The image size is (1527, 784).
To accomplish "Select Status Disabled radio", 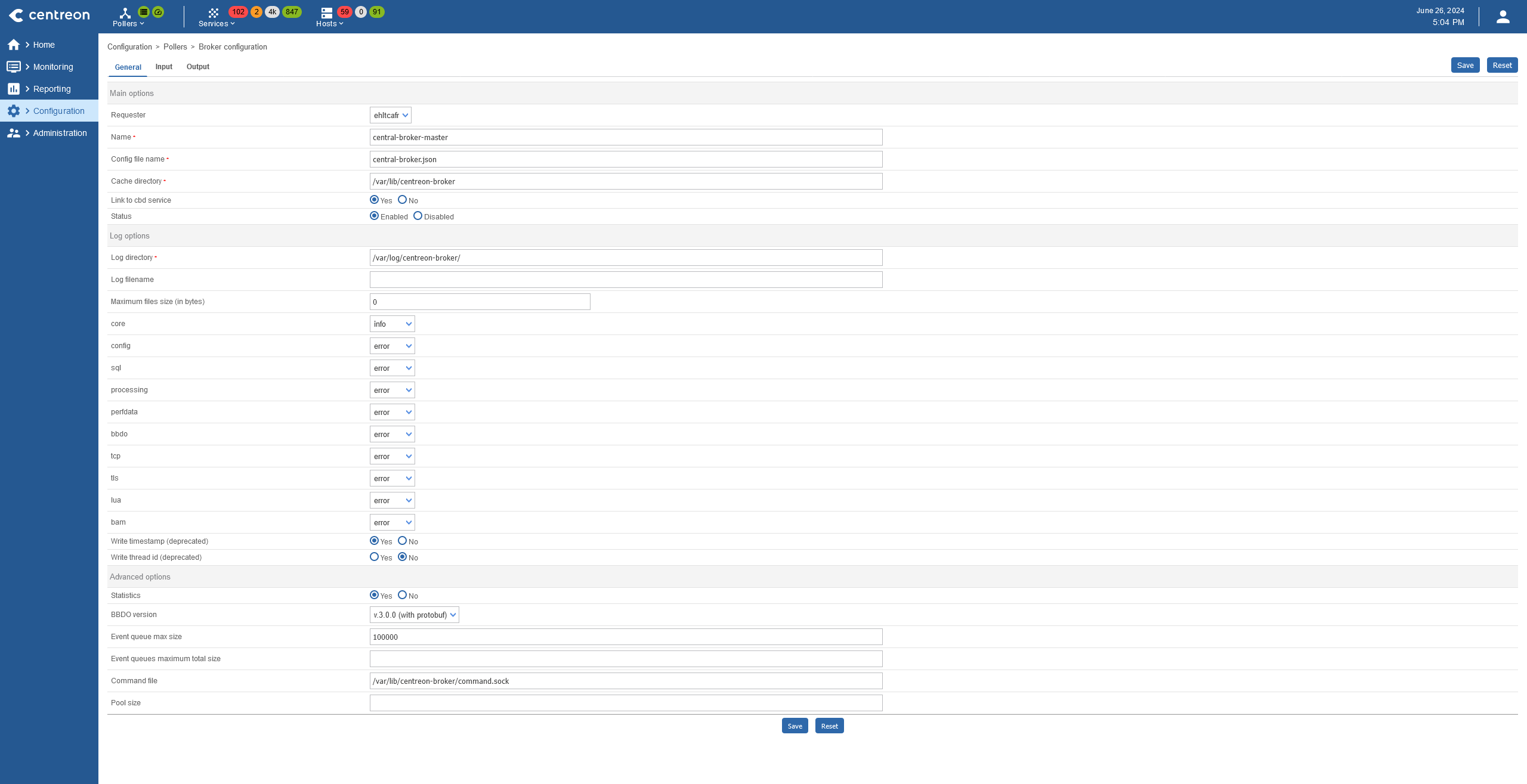I will coord(418,216).
